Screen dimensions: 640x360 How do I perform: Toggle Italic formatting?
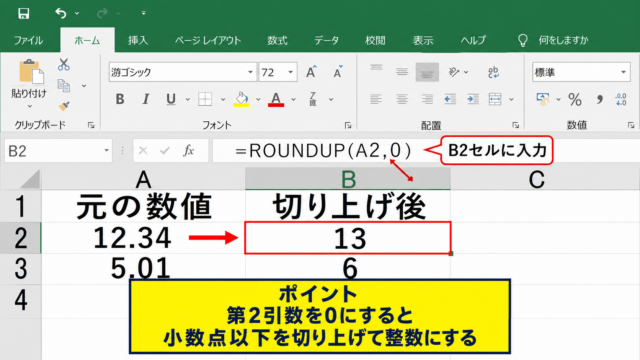point(145,99)
